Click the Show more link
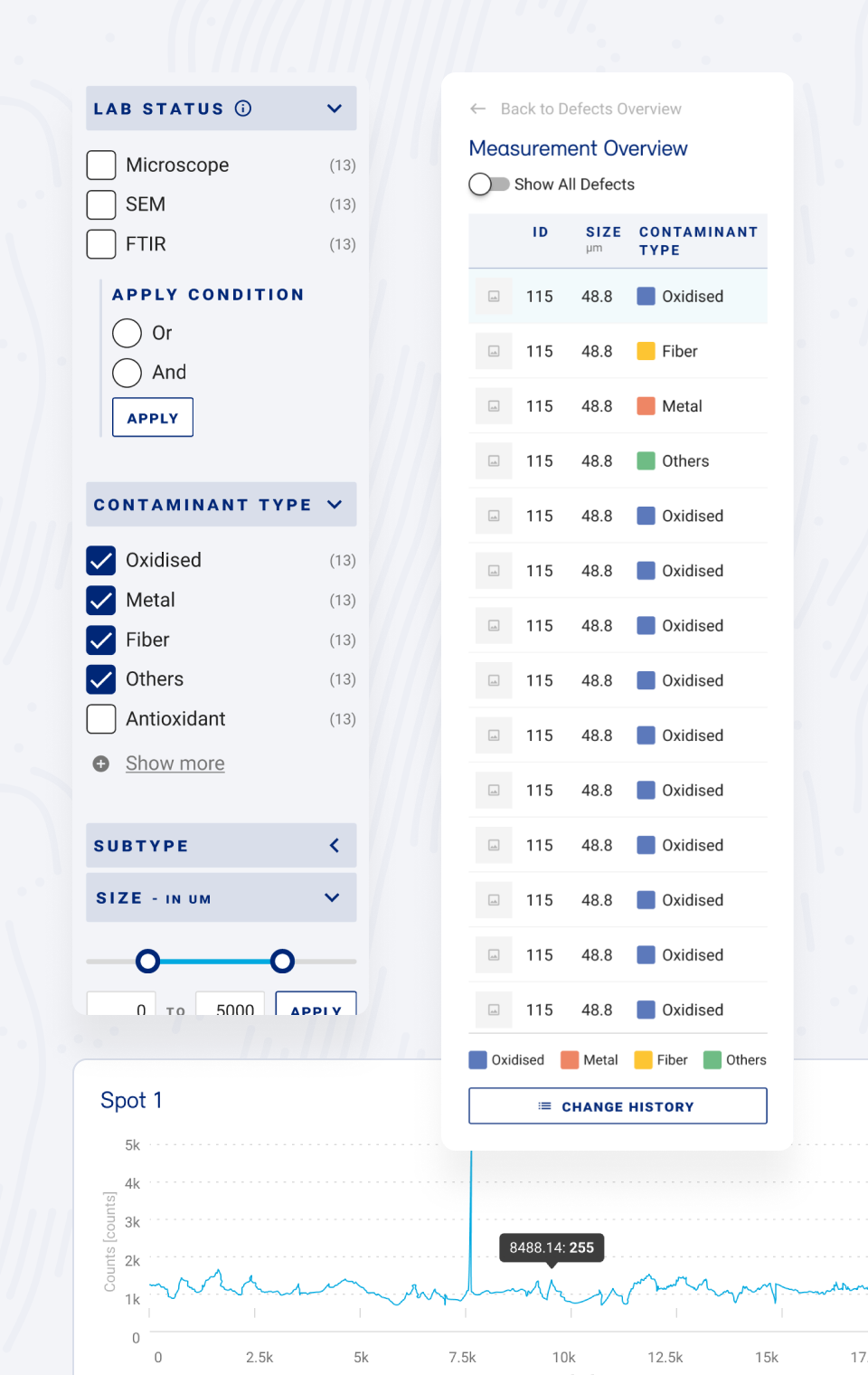The height and width of the screenshot is (1375, 868). pyautogui.click(x=175, y=763)
